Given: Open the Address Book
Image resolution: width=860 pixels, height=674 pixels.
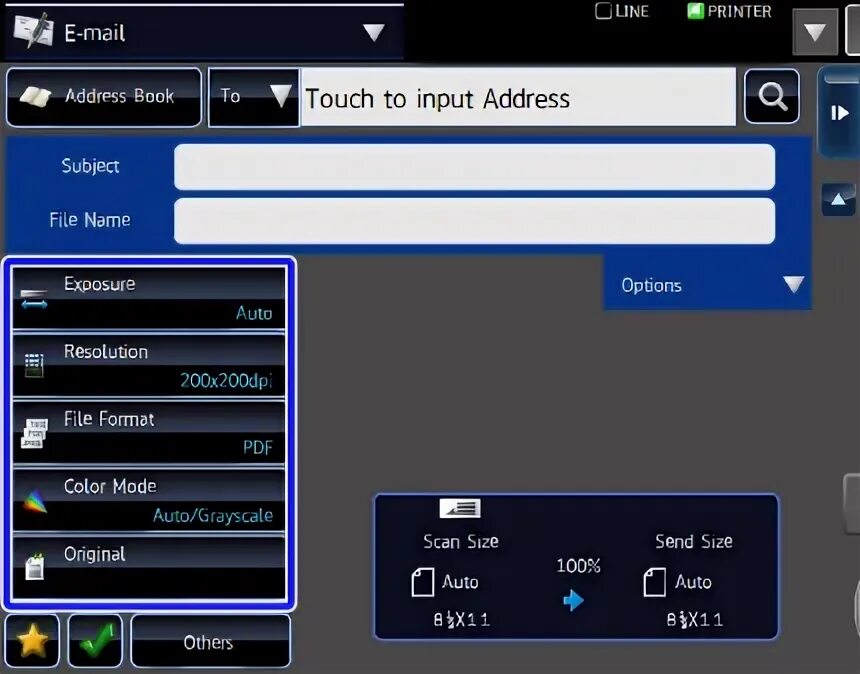Looking at the screenshot, I should coord(103,97).
